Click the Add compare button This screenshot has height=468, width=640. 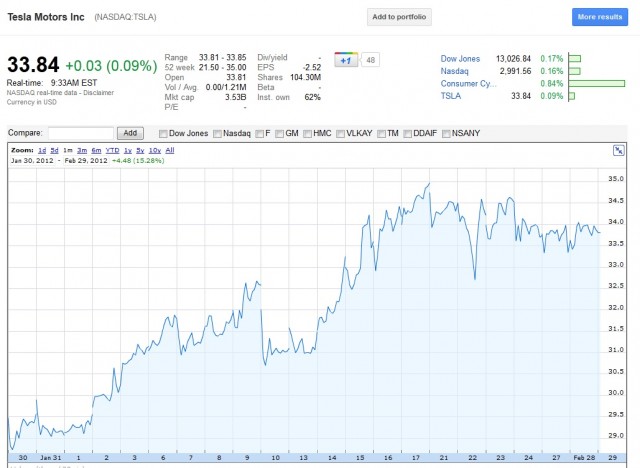(x=130, y=133)
